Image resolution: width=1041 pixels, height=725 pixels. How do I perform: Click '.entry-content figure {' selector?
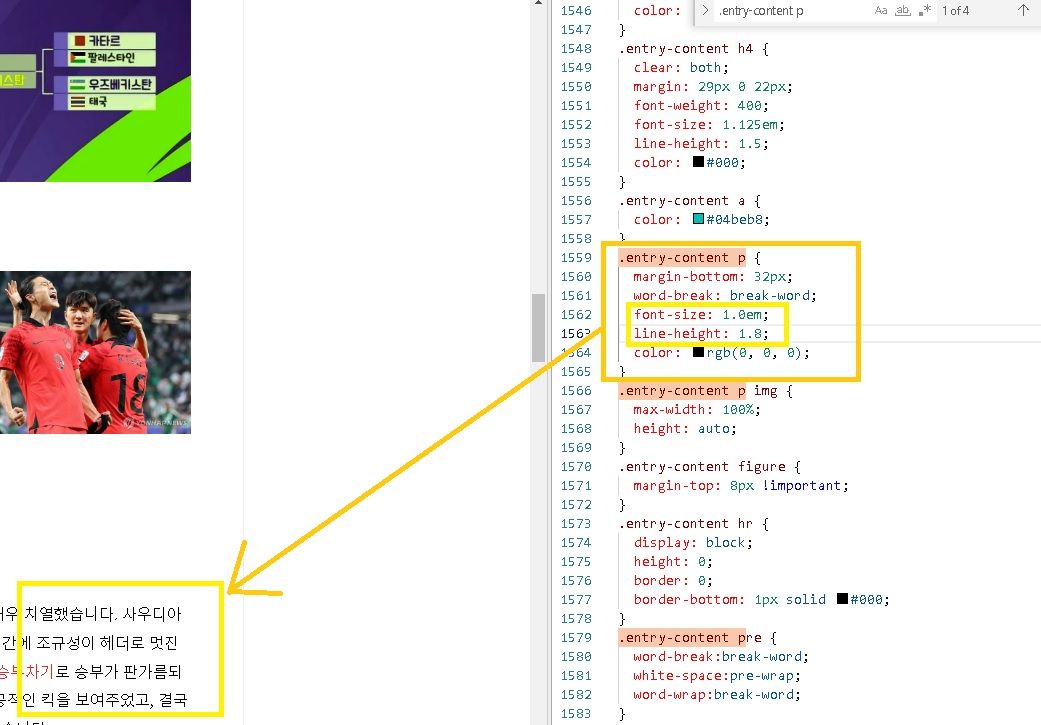[x=710, y=466]
